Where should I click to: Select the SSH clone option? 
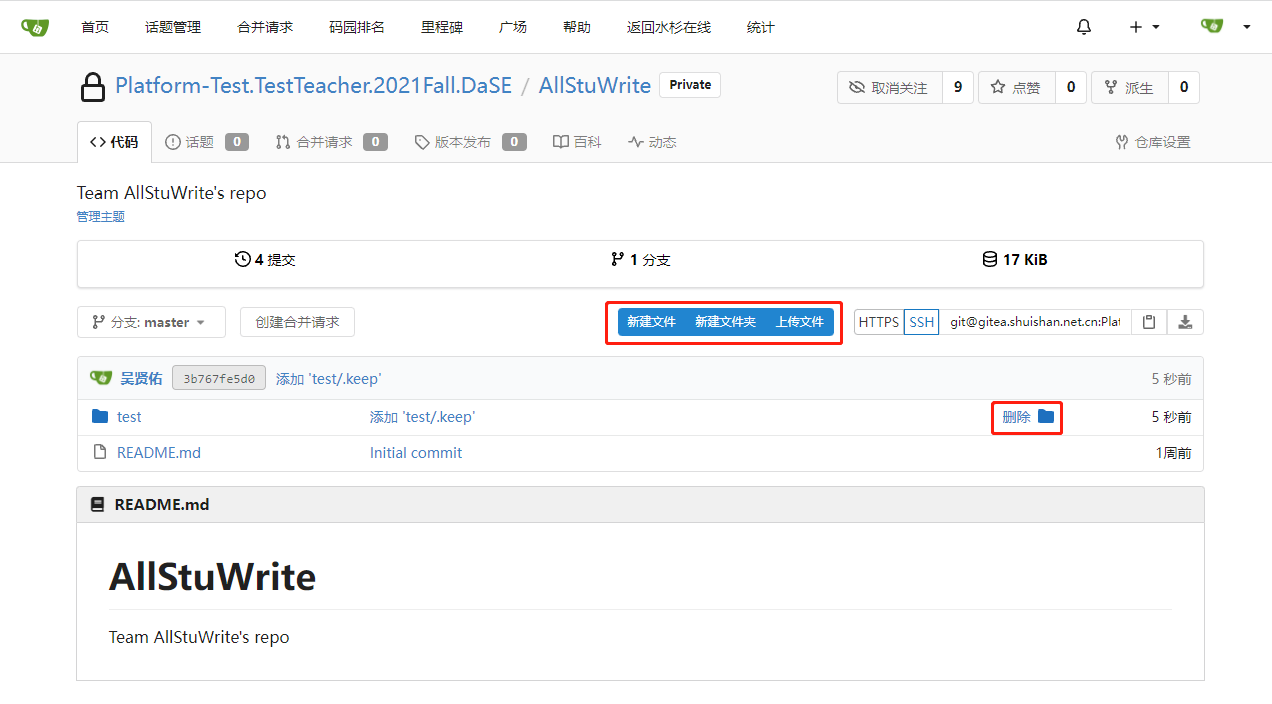point(921,322)
